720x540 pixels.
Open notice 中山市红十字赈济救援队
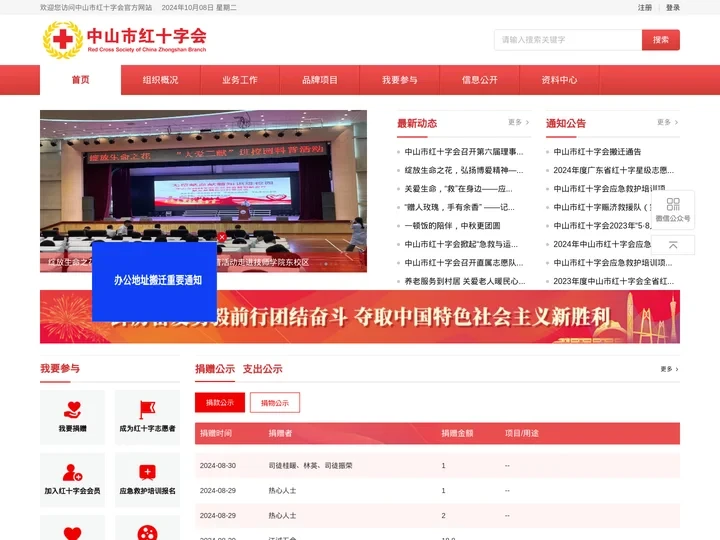click(x=602, y=207)
